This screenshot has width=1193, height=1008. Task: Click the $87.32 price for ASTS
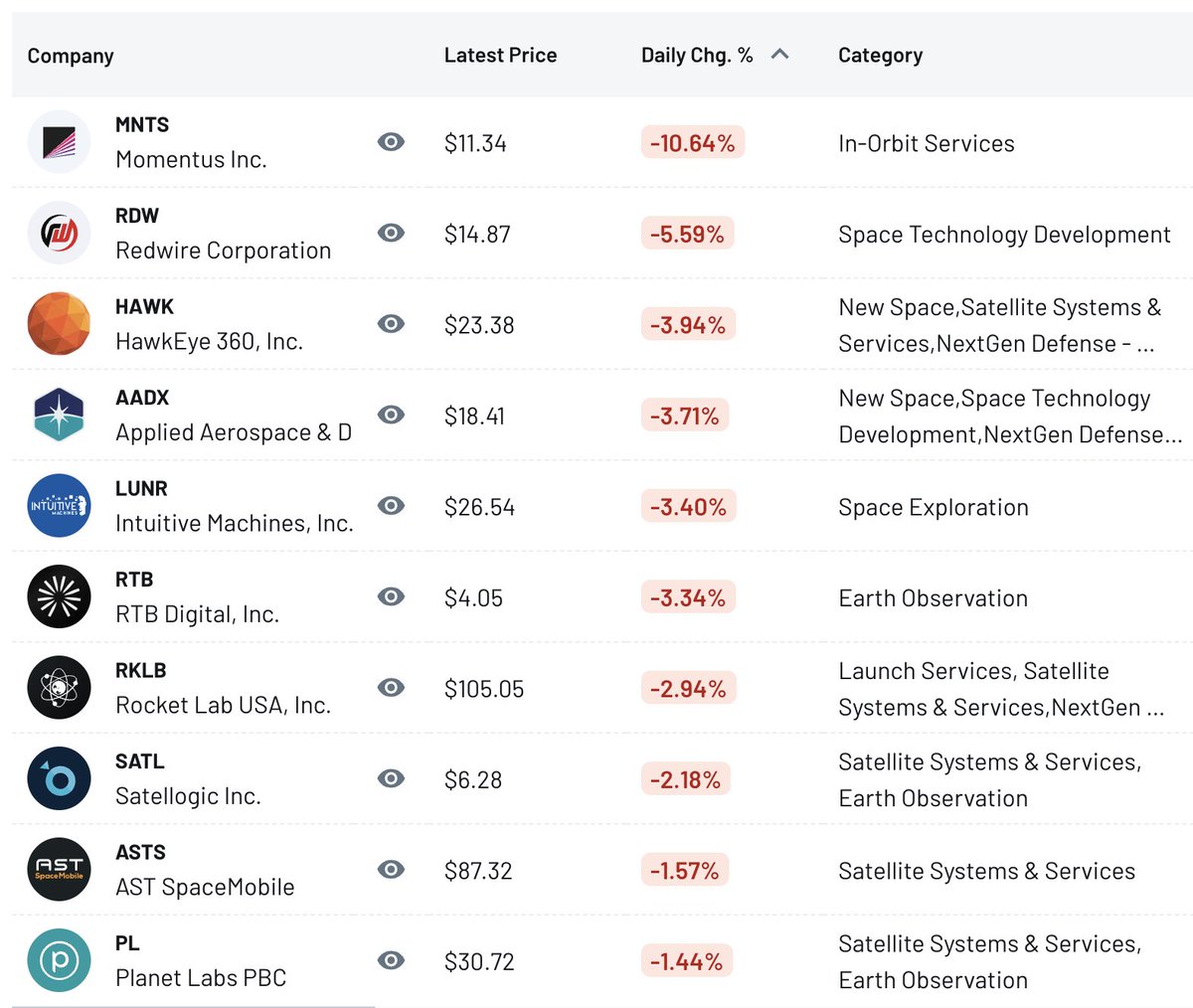pos(478,871)
